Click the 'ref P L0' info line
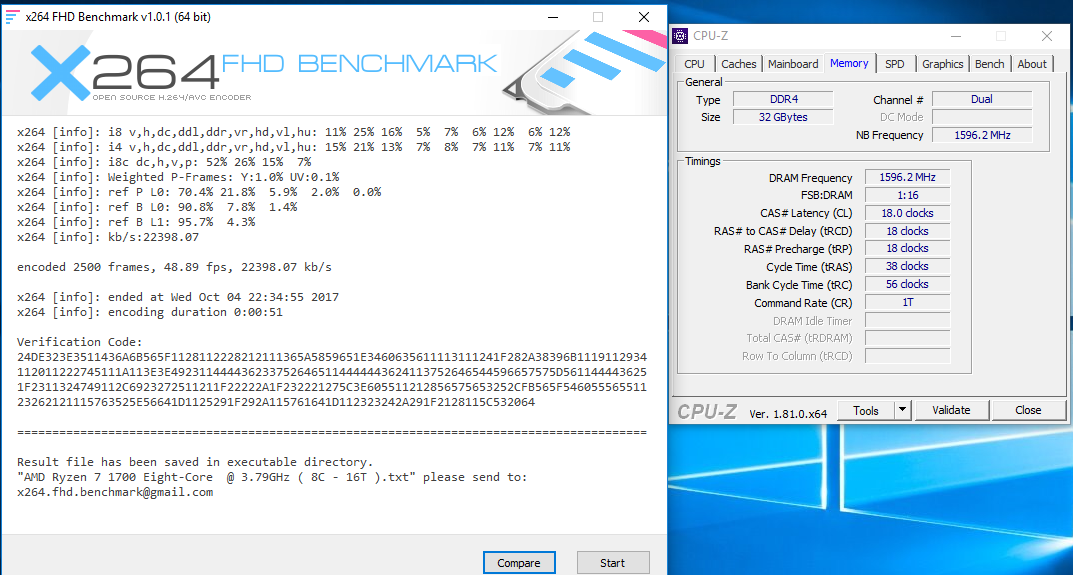 [199, 192]
